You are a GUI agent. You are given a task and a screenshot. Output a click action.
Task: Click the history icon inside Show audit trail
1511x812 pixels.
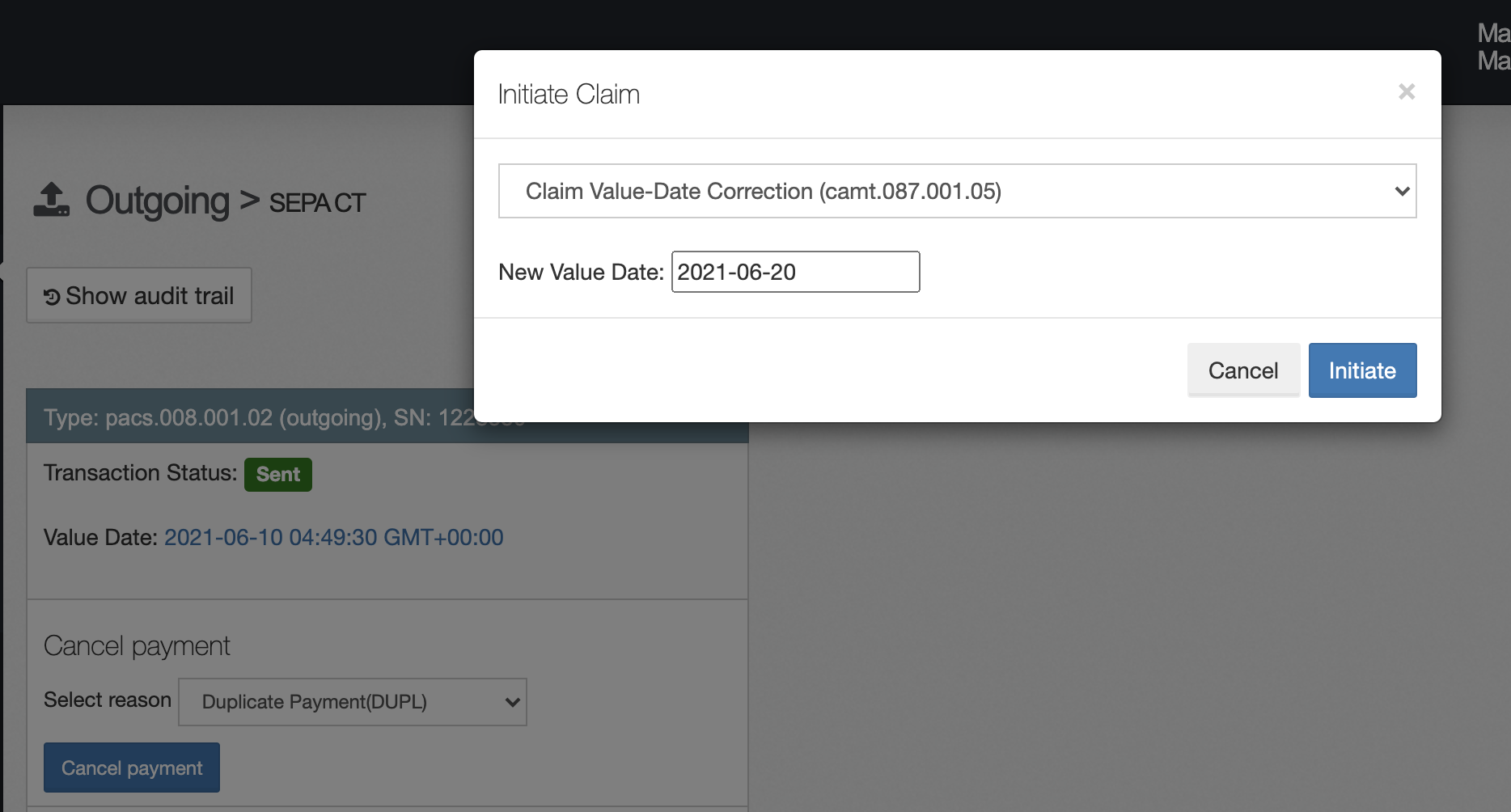[50, 295]
